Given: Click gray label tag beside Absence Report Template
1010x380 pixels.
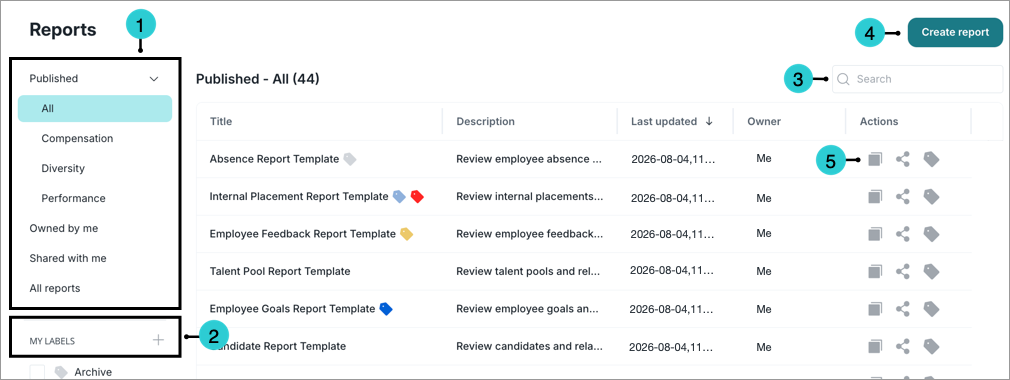Looking at the screenshot, I should click(x=349, y=158).
